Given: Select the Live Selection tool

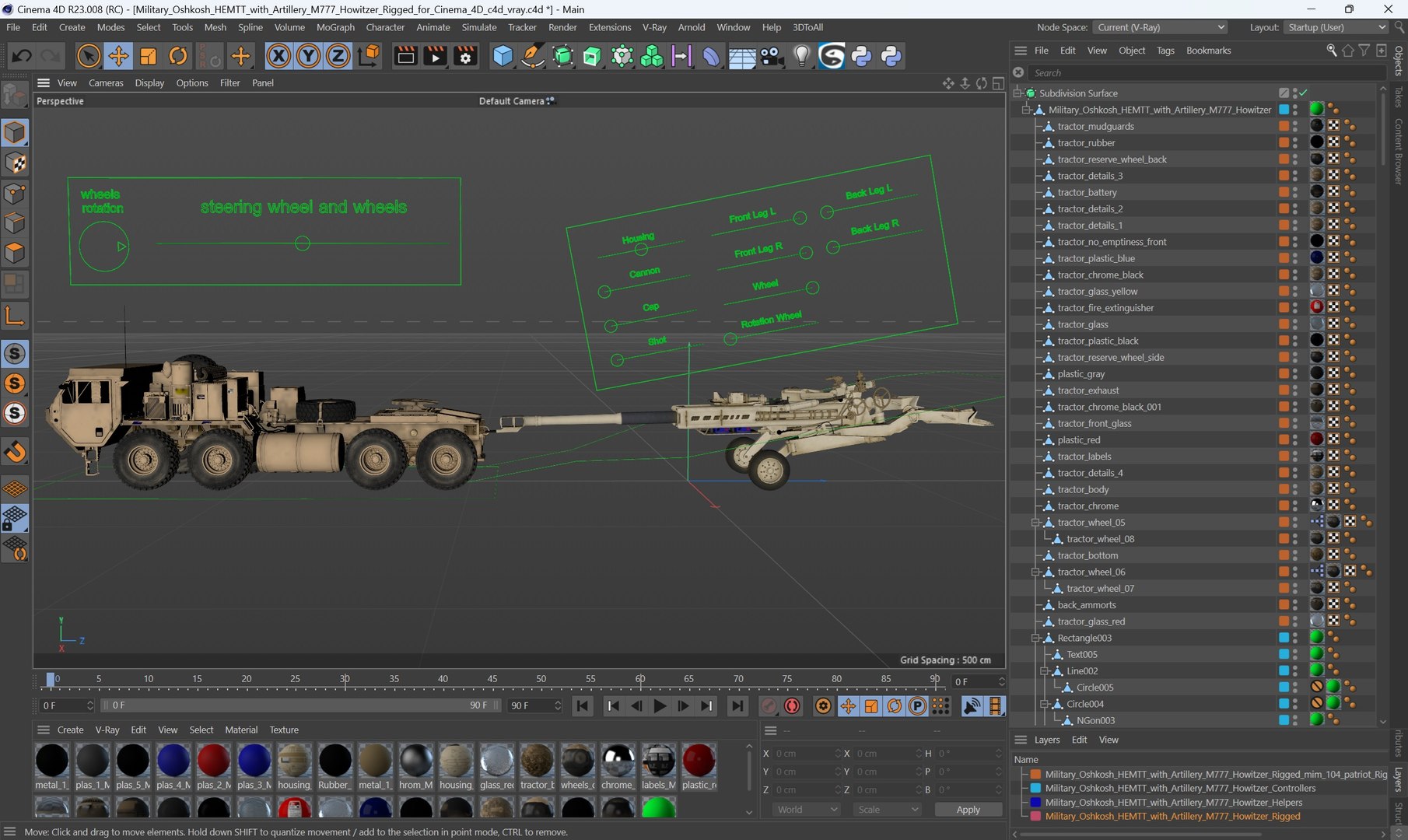Looking at the screenshot, I should click(x=89, y=56).
